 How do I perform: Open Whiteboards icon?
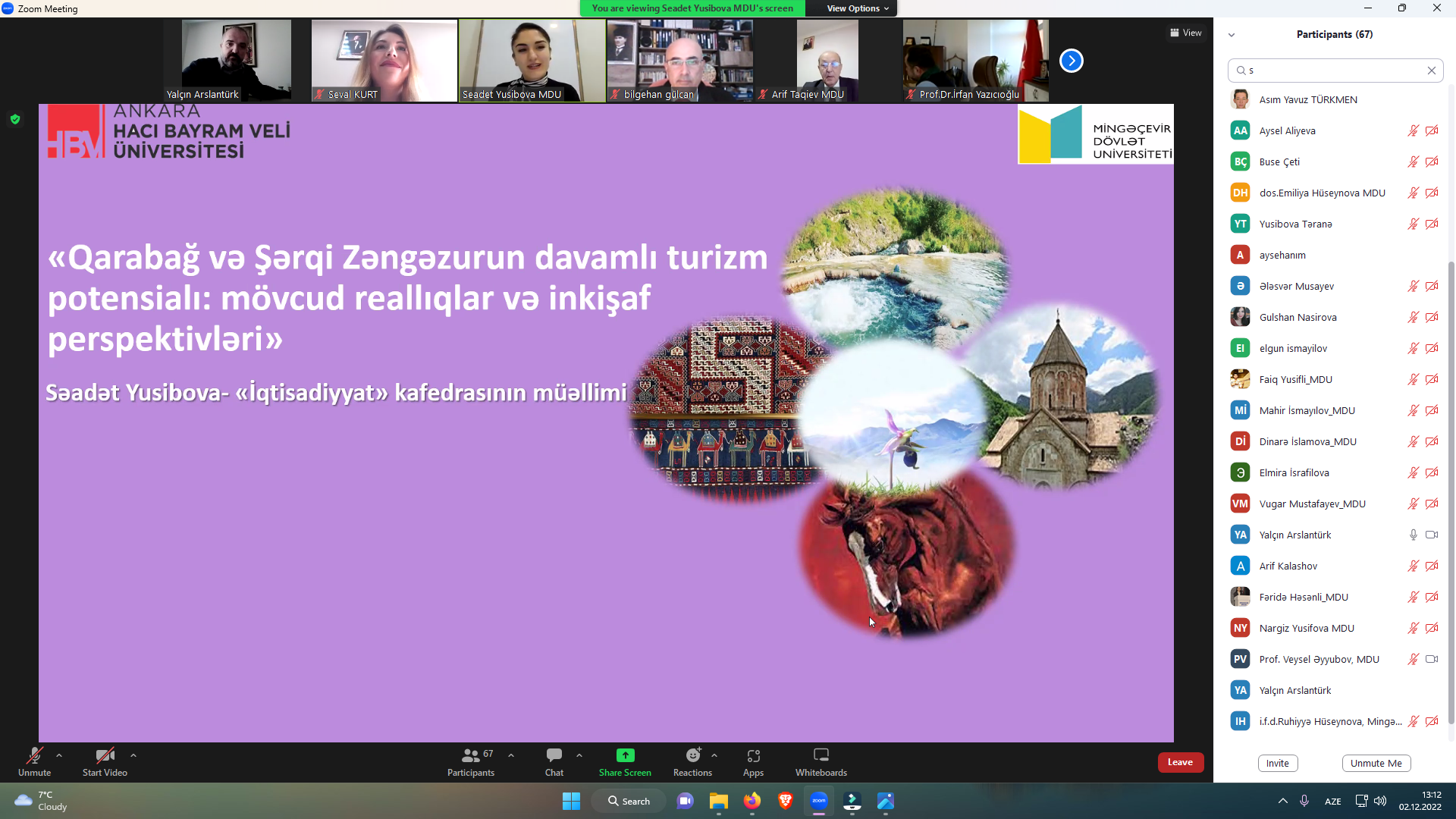pos(821,755)
